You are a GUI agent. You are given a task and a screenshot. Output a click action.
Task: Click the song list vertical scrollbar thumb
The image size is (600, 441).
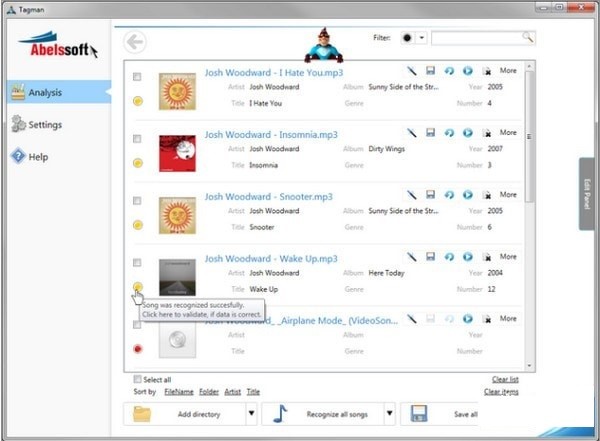[x=529, y=137]
